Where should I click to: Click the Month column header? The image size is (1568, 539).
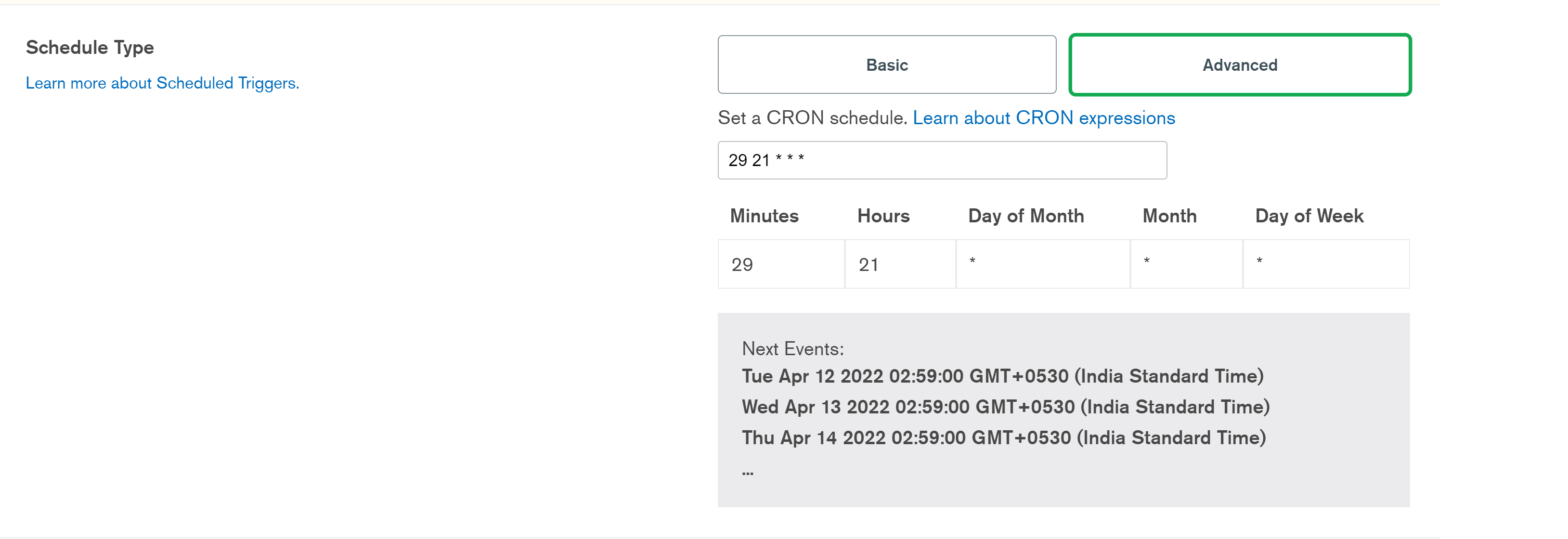(1169, 216)
